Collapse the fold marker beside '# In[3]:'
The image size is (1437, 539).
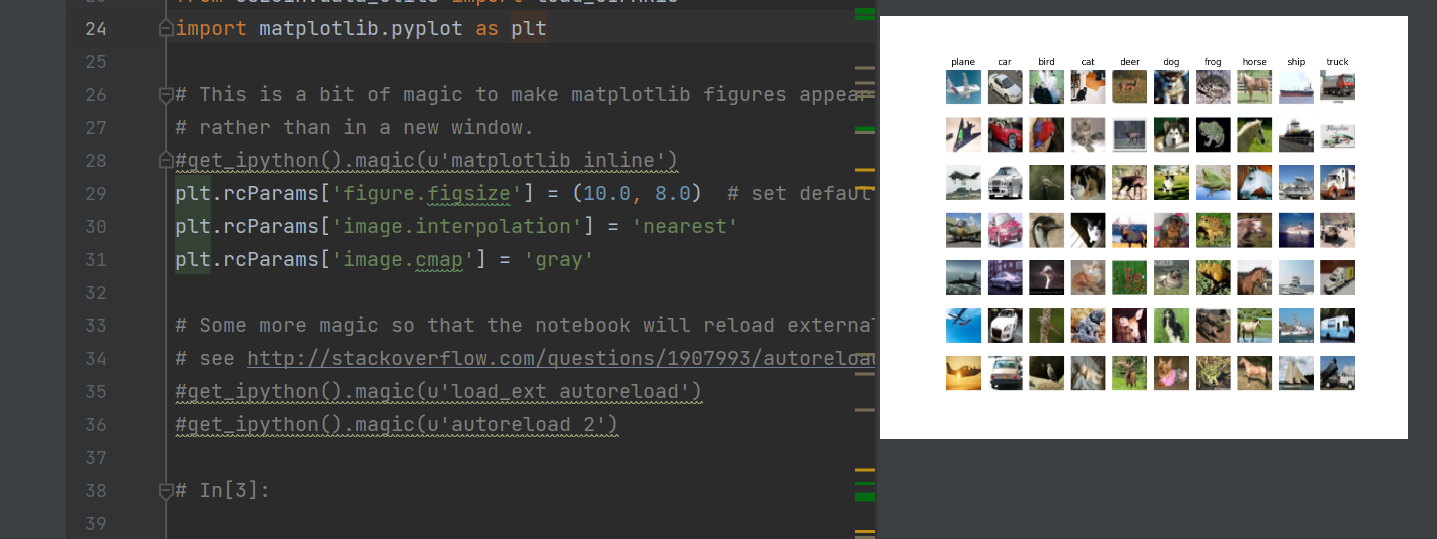(x=166, y=491)
